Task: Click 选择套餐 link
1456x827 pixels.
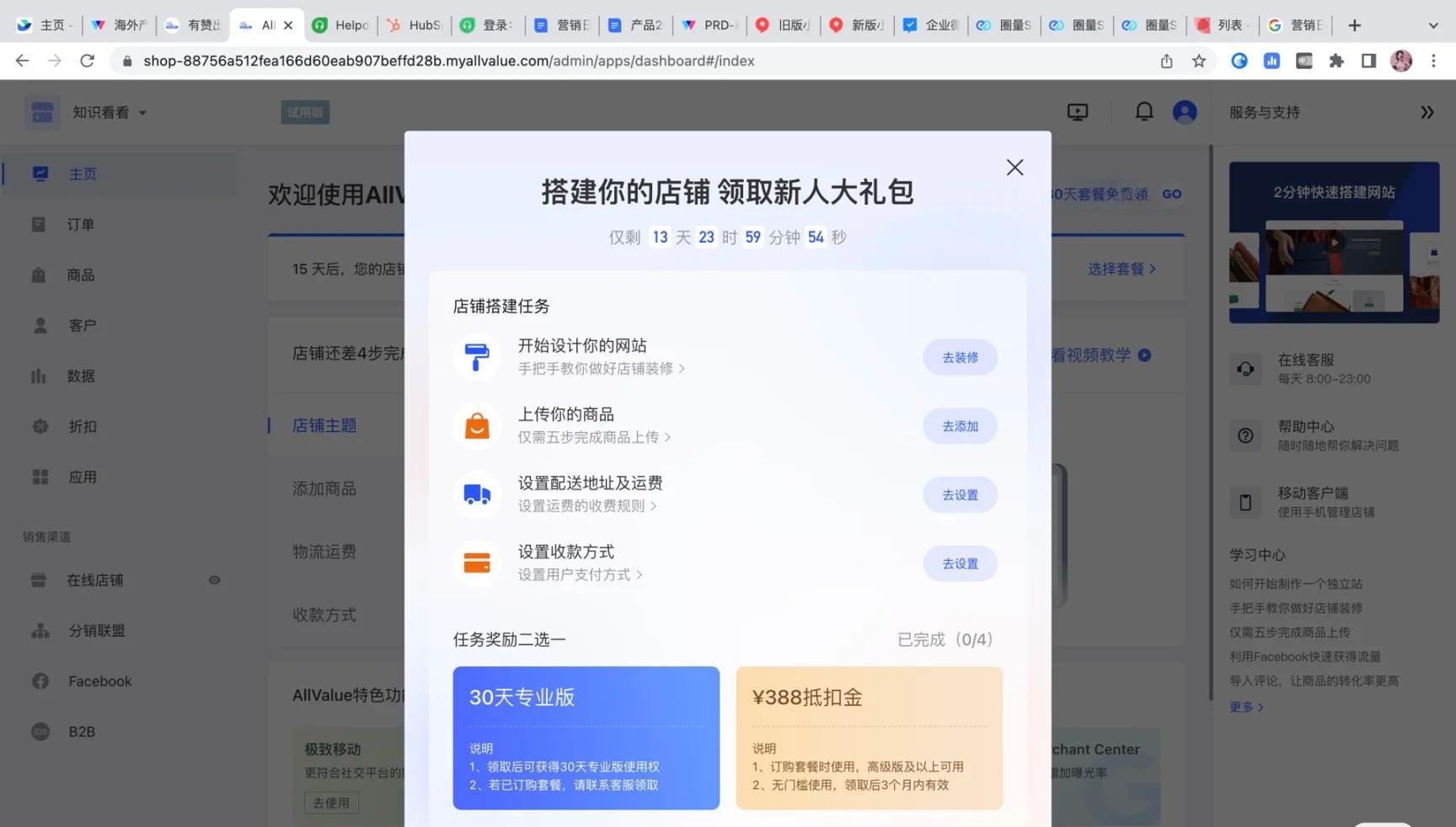Action: (x=1121, y=269)
